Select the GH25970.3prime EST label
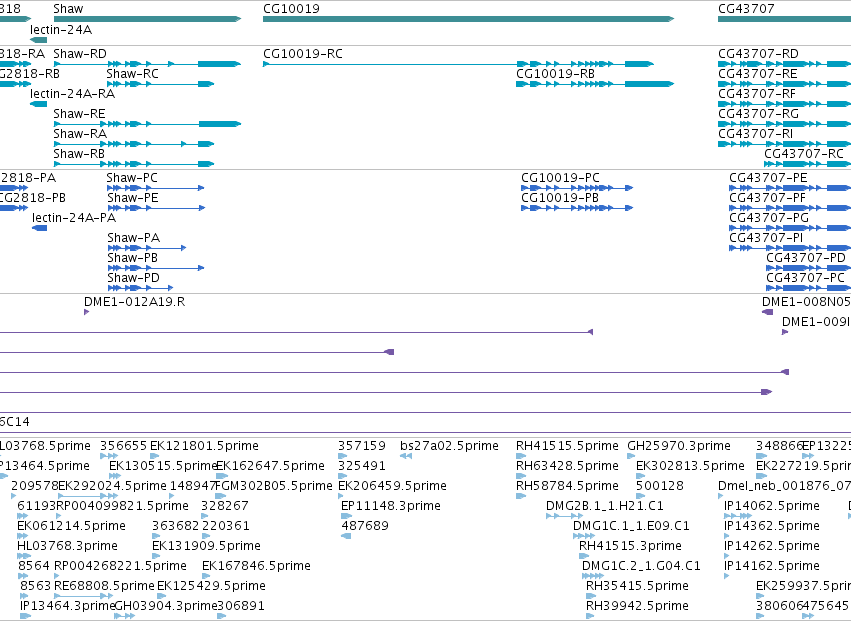851x621 pixels. [679, 446]
